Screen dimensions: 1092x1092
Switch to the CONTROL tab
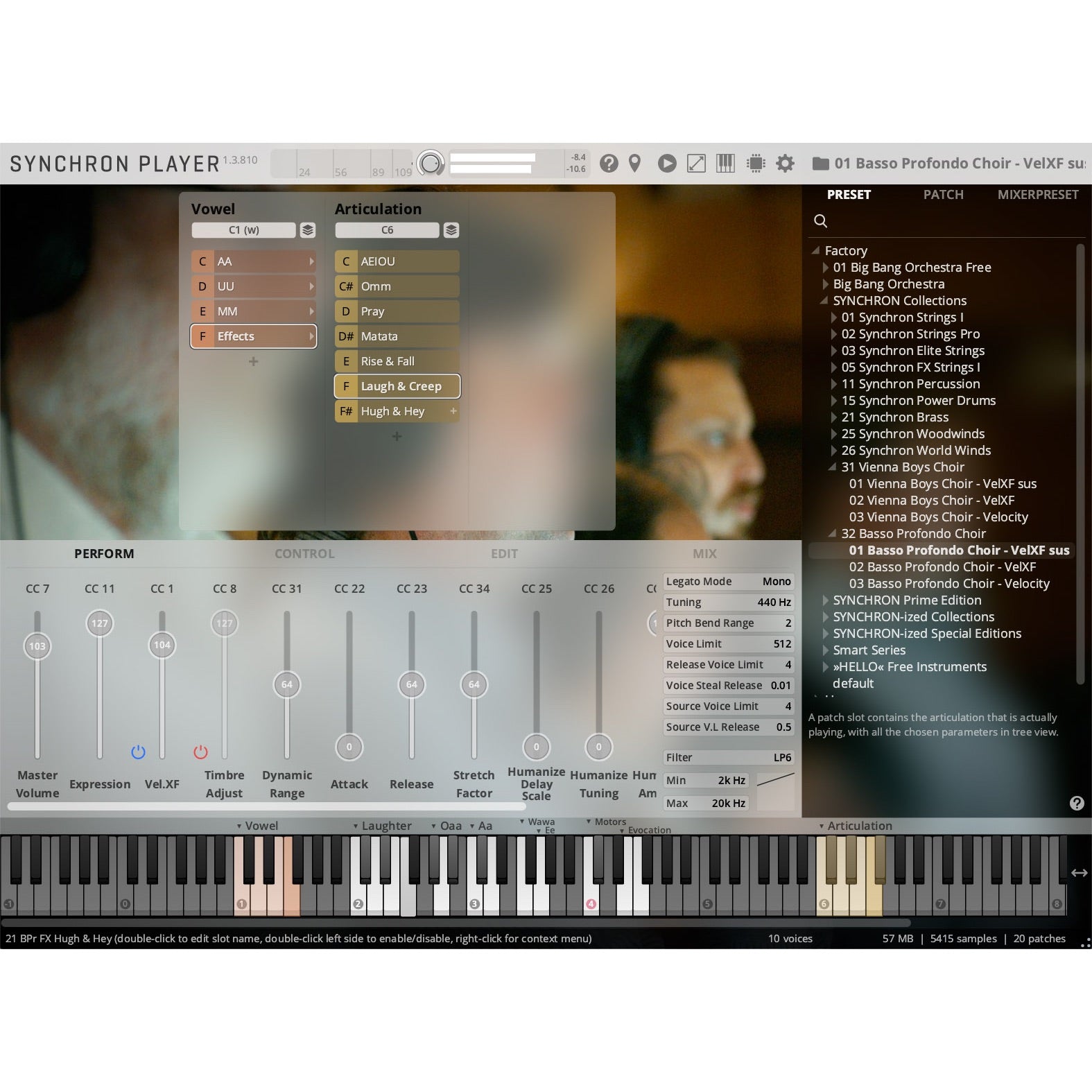(304, 553)
